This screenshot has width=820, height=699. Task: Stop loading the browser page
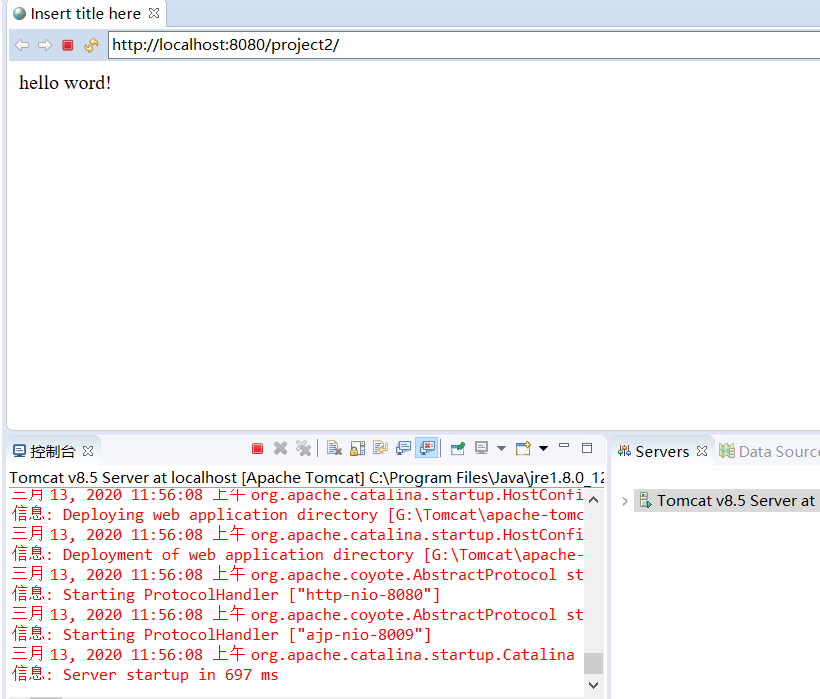pyautogui.click(x=67, y=45)
